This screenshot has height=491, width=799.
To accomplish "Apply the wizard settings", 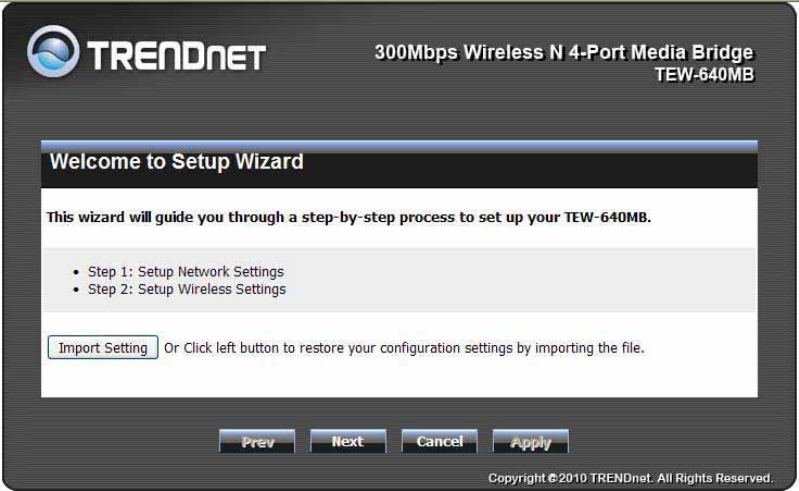I will point(530,441).
